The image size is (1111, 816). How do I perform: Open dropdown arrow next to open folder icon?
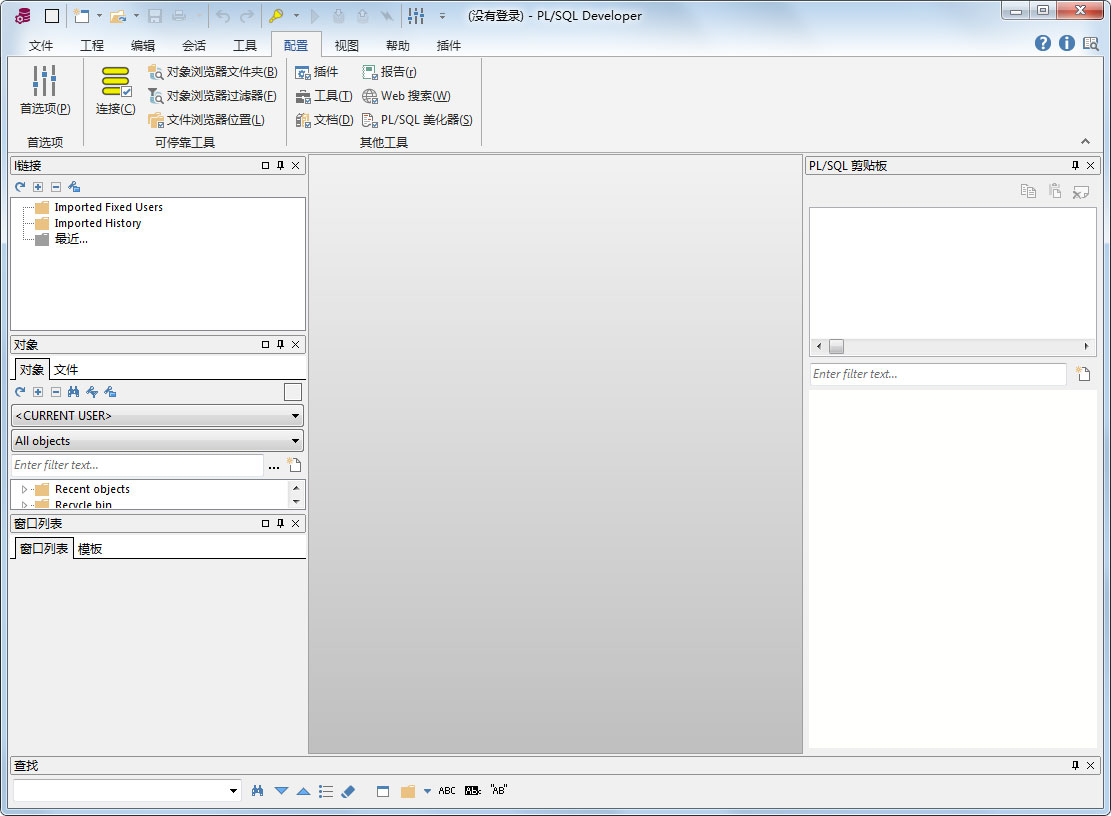pyautogui.click(x=136, y=16)
